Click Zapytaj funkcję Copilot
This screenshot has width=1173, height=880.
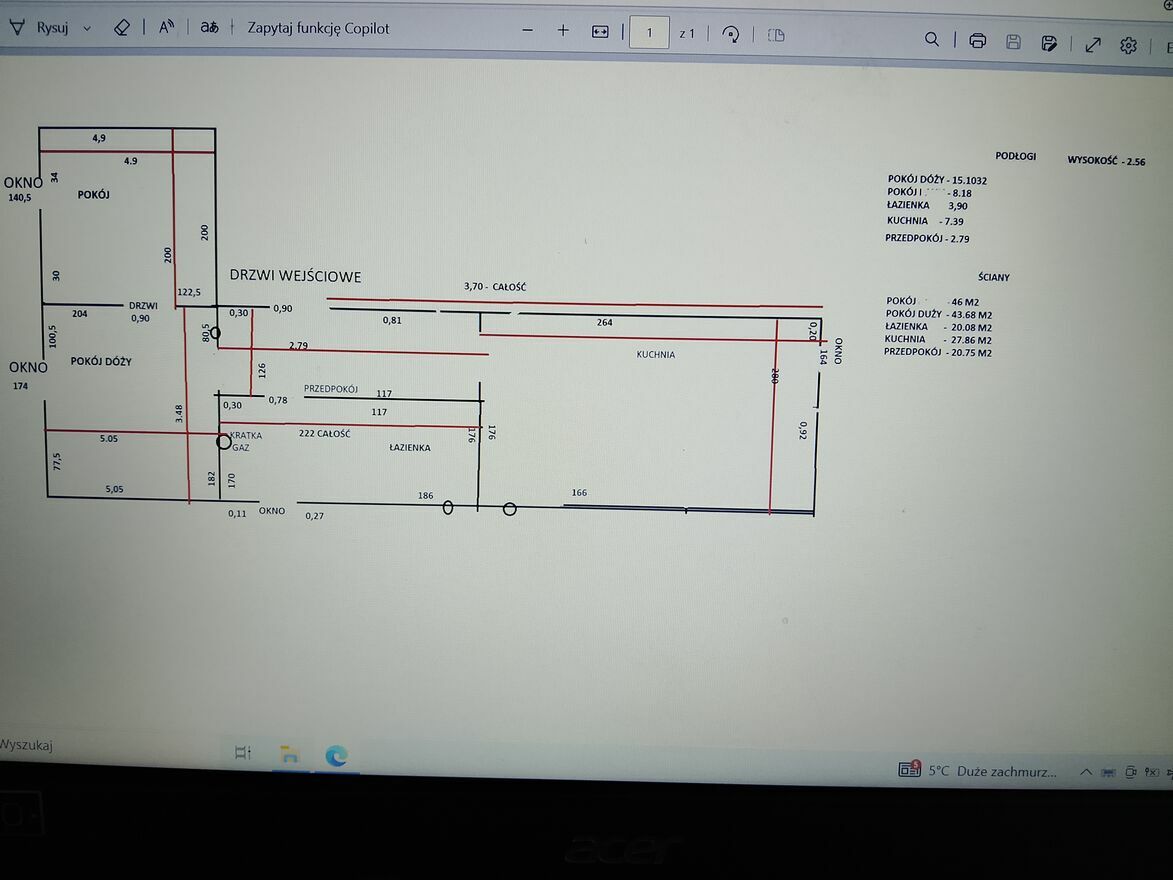pos(318,29)
